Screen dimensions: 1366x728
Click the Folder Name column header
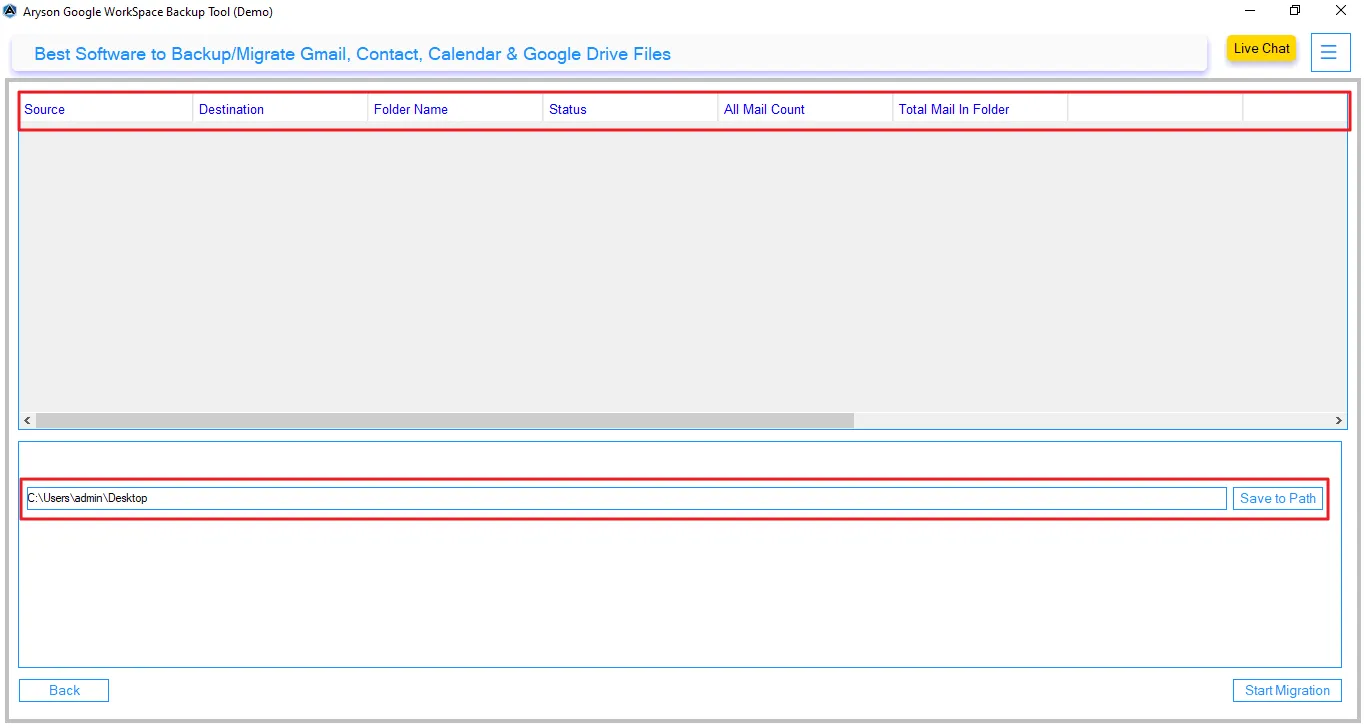410,109
